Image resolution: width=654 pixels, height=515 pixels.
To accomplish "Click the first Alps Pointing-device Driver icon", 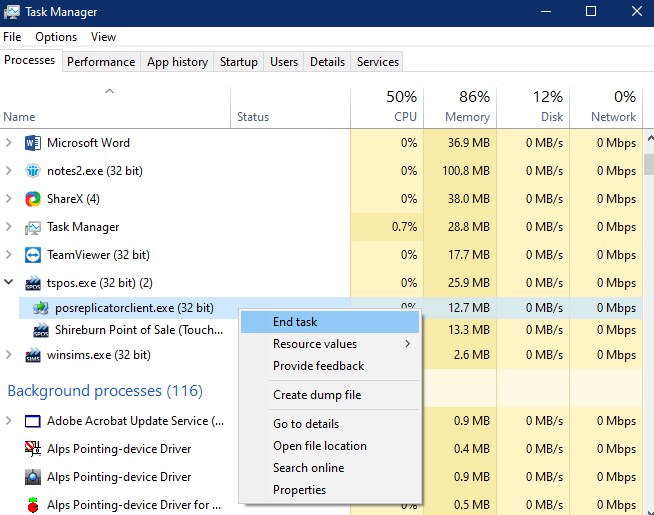I will coord(33,449).
